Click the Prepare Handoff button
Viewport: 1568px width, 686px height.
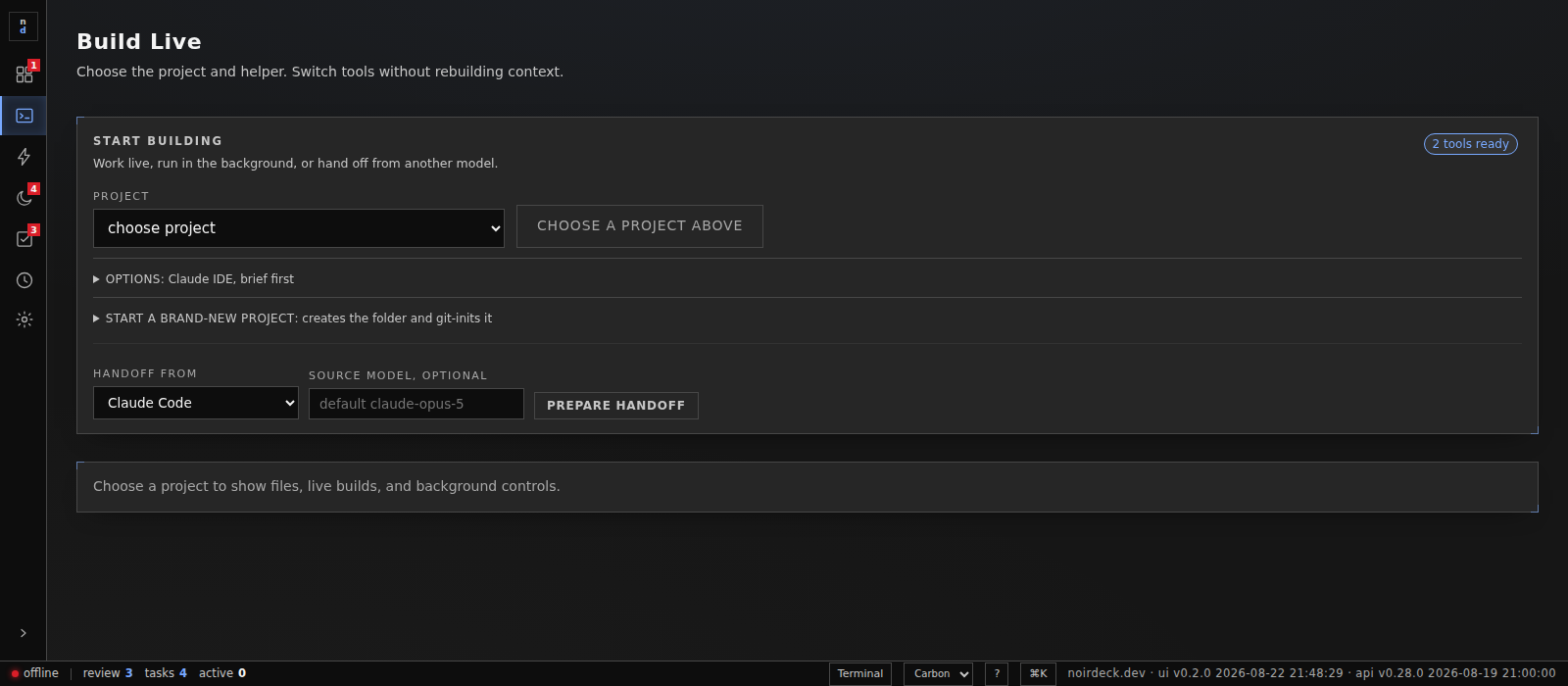point(616,406)
